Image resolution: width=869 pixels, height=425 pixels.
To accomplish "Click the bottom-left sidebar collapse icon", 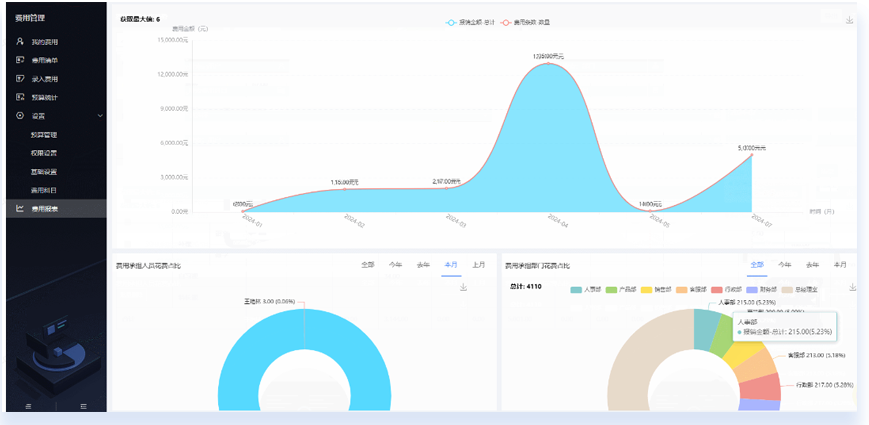I will [x=28, y=405].
